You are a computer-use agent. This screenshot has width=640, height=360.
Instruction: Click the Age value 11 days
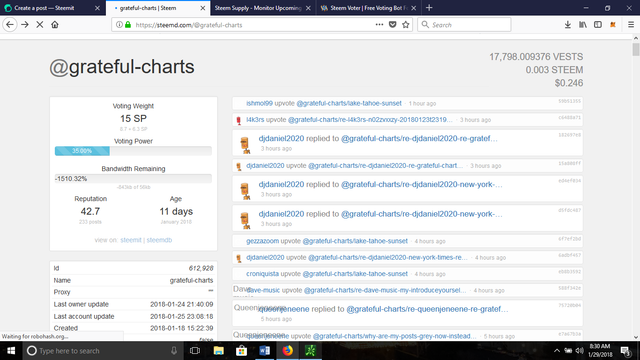176,211
